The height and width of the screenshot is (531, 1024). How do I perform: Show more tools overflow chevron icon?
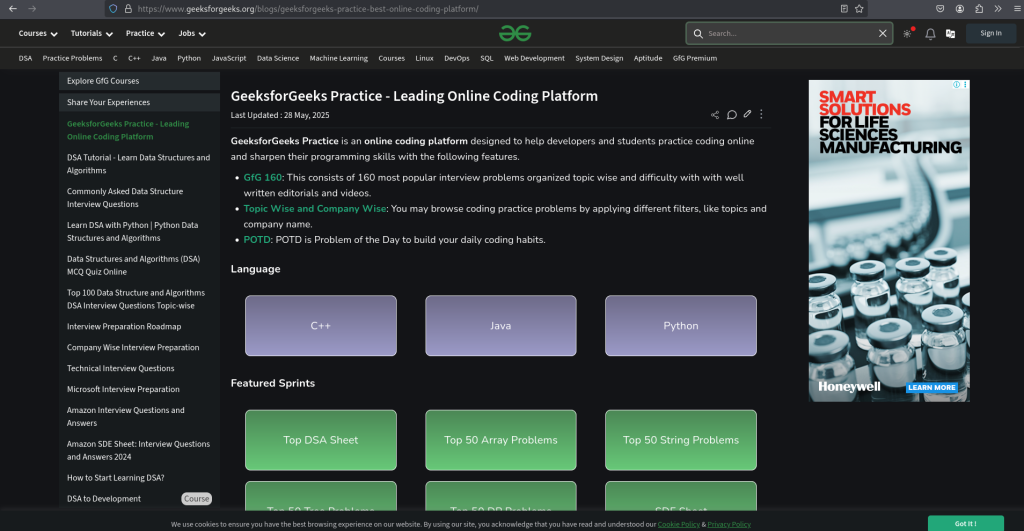(998, 8)
